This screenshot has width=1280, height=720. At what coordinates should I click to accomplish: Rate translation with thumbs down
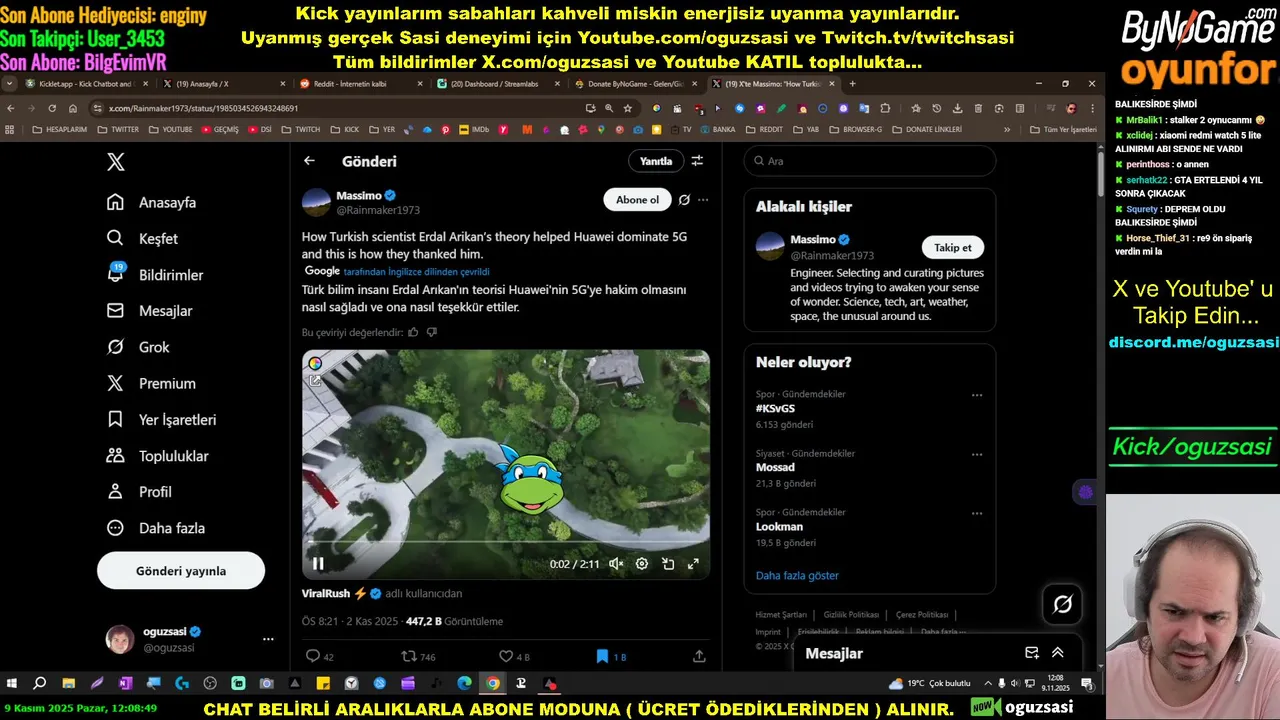(x=432, y=332)
